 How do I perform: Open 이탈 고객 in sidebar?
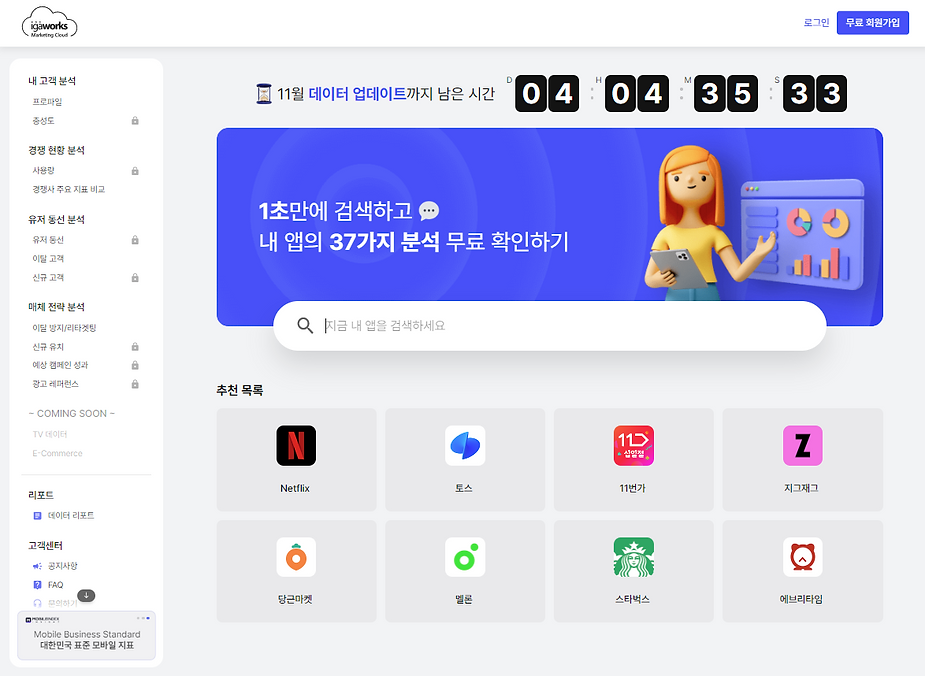48,258
